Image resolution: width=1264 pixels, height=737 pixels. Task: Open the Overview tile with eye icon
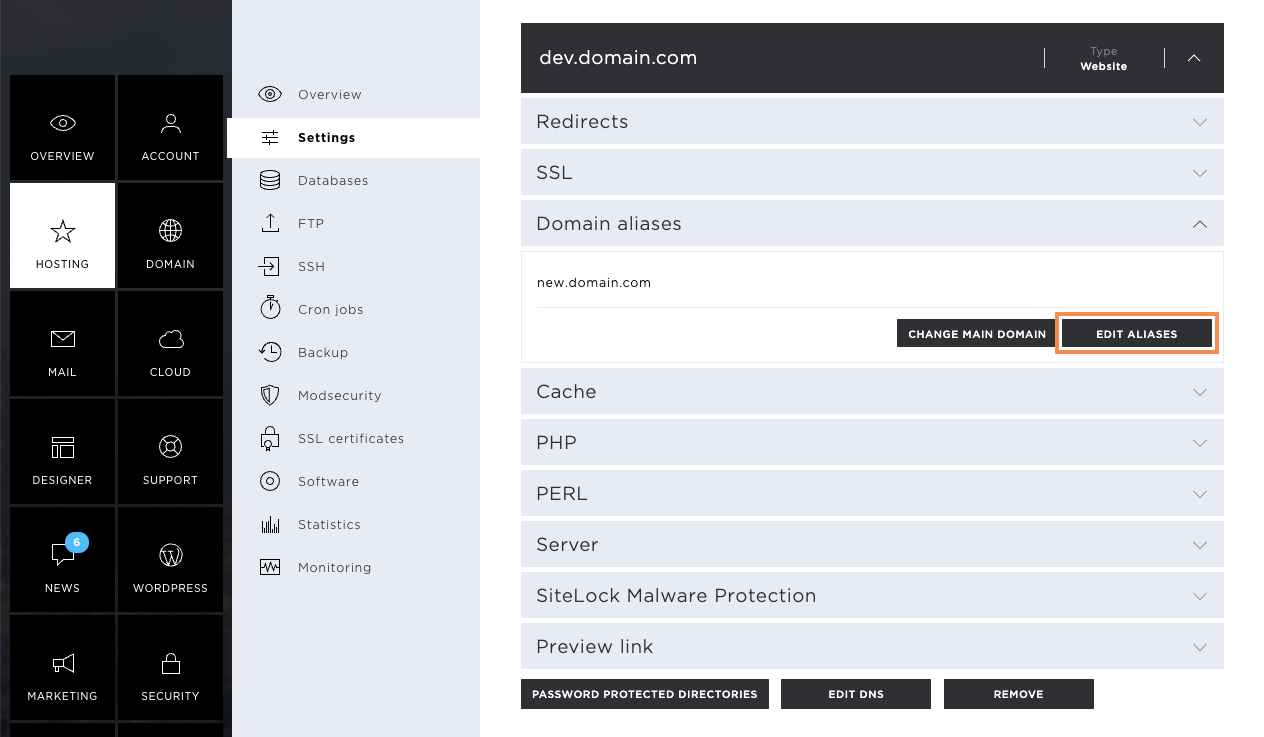click(x=62, y=128)
